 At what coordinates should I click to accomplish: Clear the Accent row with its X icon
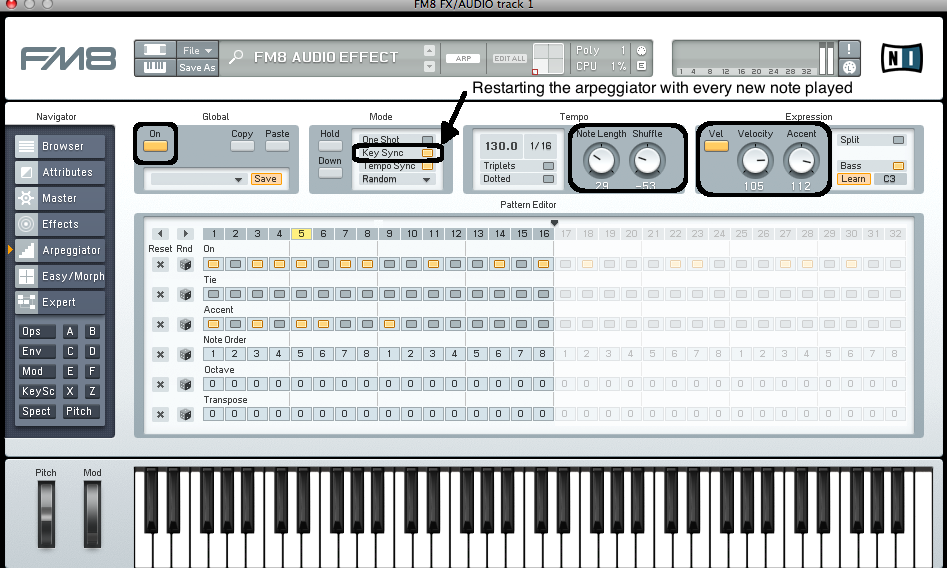(x=160, y=324)
